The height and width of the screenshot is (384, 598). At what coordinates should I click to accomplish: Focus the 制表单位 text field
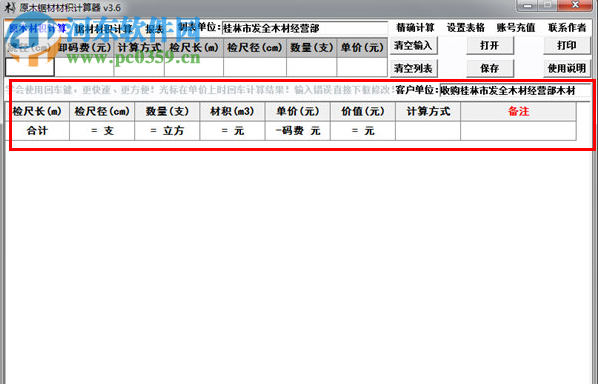304,28
